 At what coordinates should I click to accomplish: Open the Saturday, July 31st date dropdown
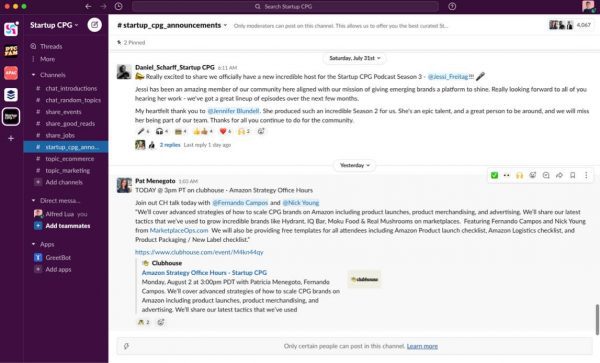click(x=355, y=58)
